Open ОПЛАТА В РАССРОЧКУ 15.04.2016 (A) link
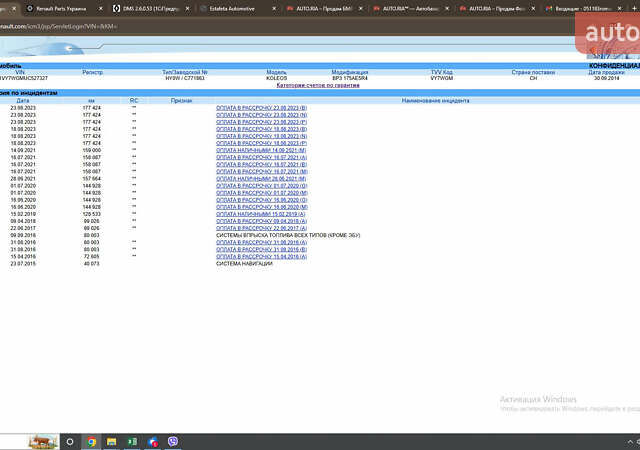Image resolution: width=640 pixels, height=450 pixels. coord(262,256)
